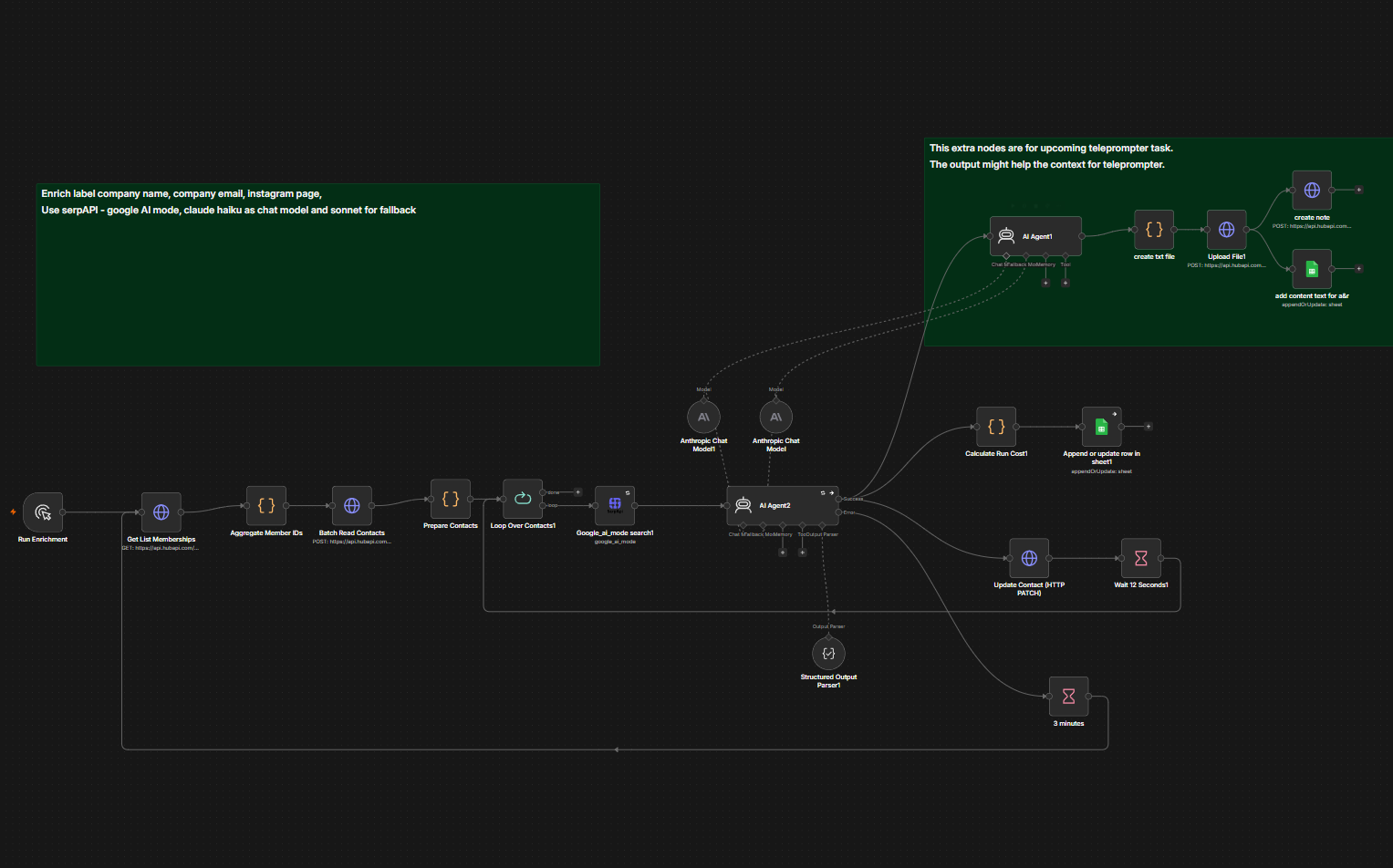Open the Structured Output Parser1 node
Viewport: 1393px width, 868px height.
[x=829, y=654]
